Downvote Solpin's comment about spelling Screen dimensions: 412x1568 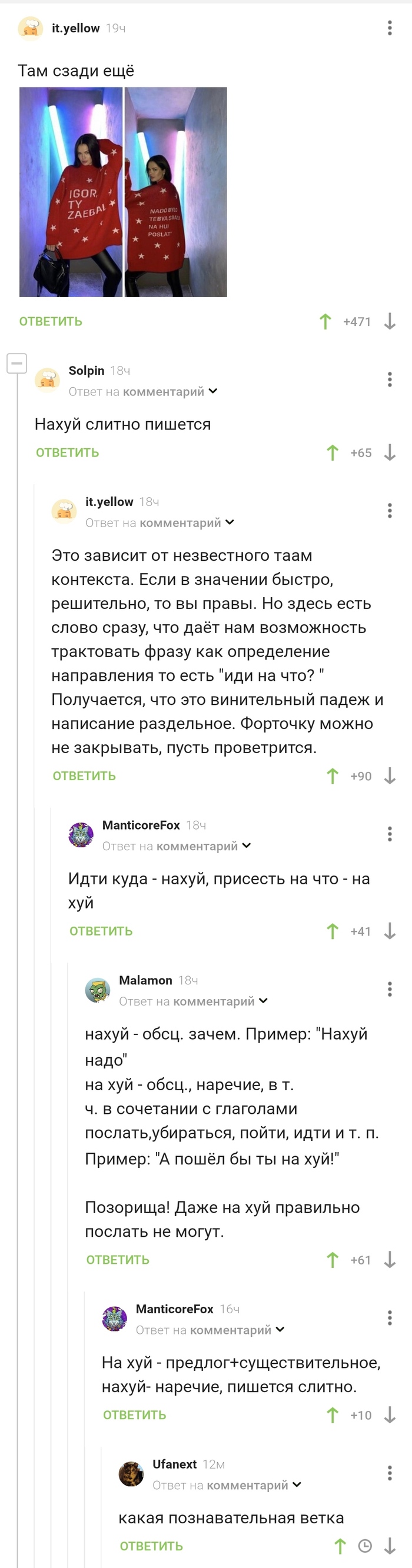point(389,453)
